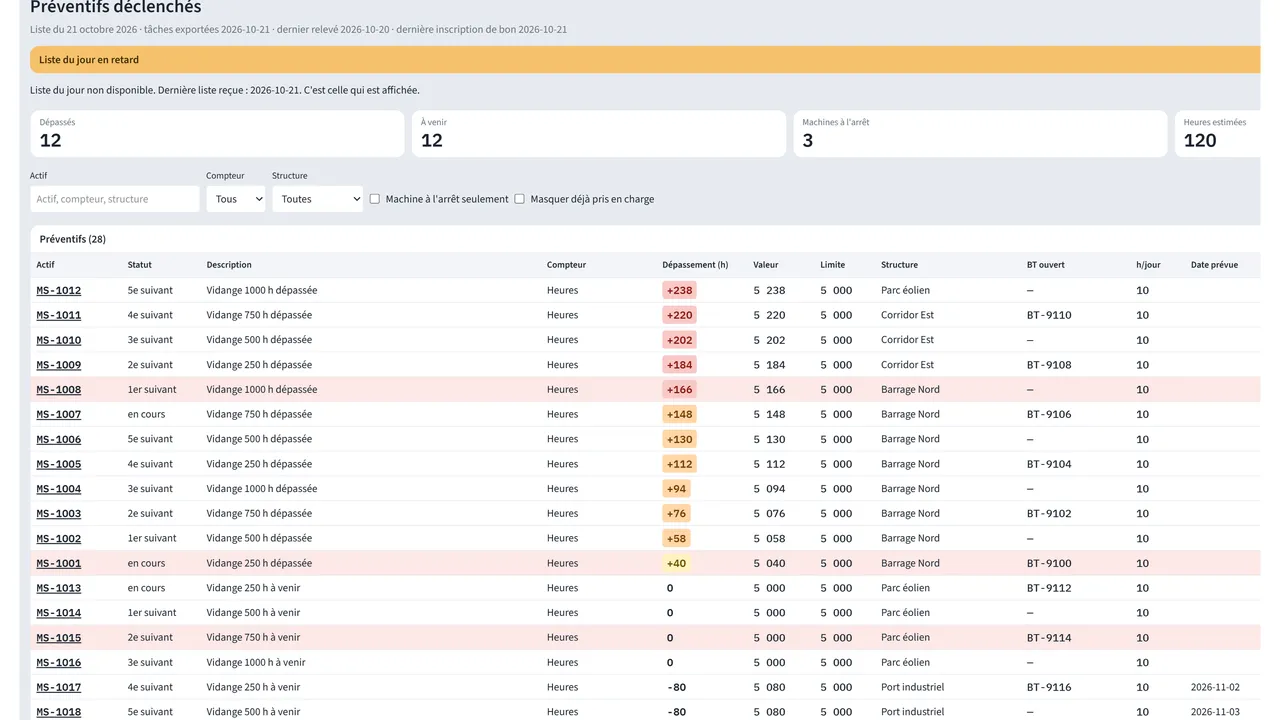The width and height of the screenshot is (1280, 720).
Task: Open asset MS-1010
Action: pos(59,340)
